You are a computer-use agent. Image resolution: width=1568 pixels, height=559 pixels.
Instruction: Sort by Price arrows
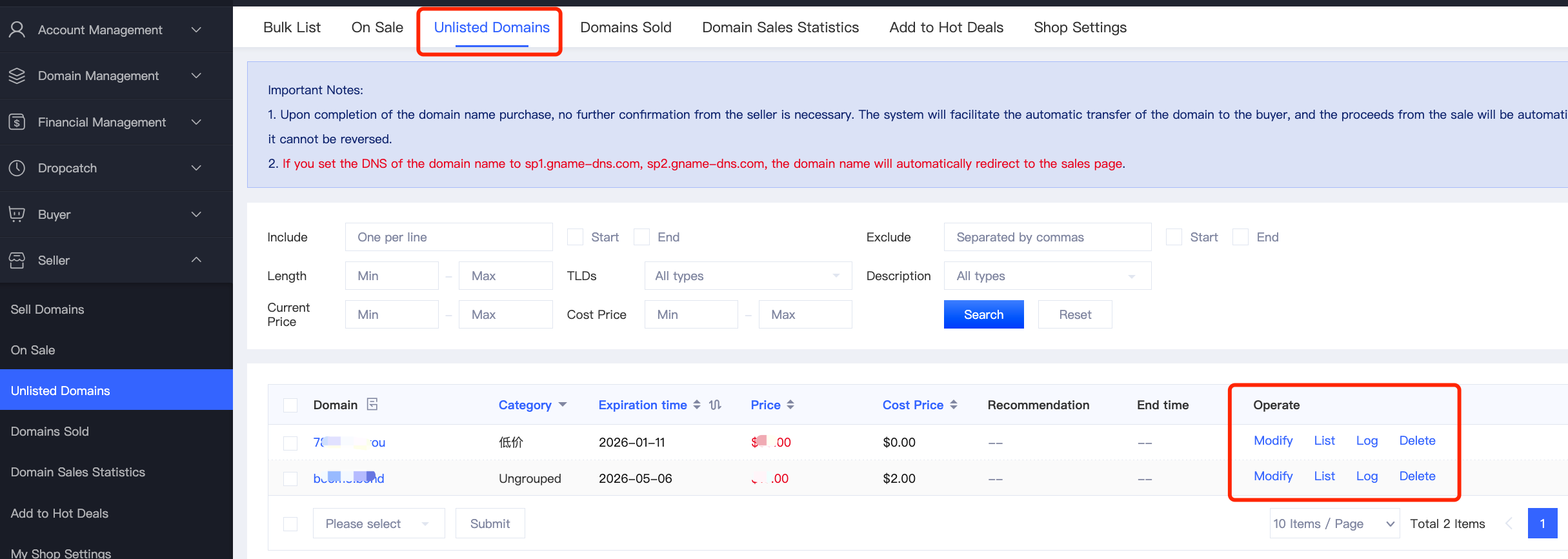790,405
